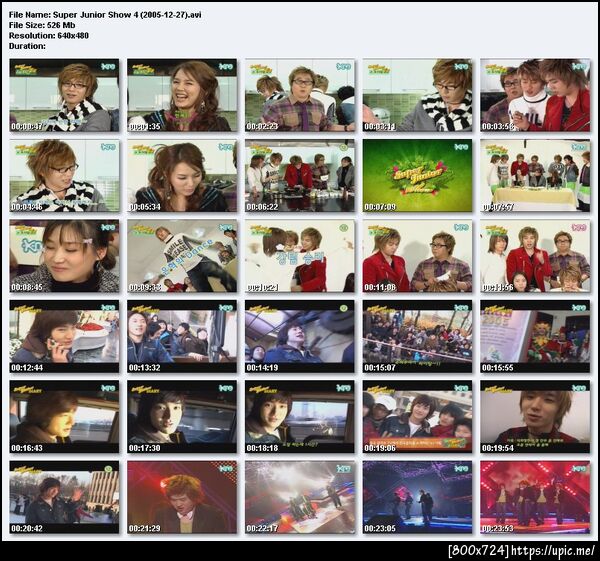Pick the frame marked 00:10:21

pyautogui.click(x=300, y=256)
